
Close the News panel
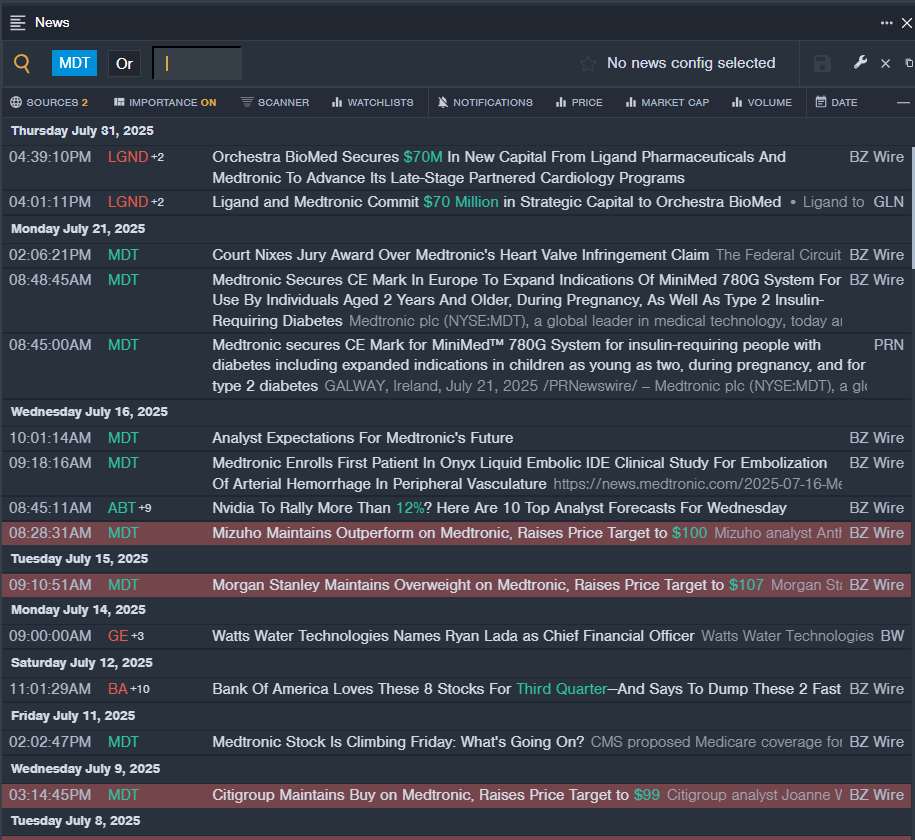click(x=906, y=23)
